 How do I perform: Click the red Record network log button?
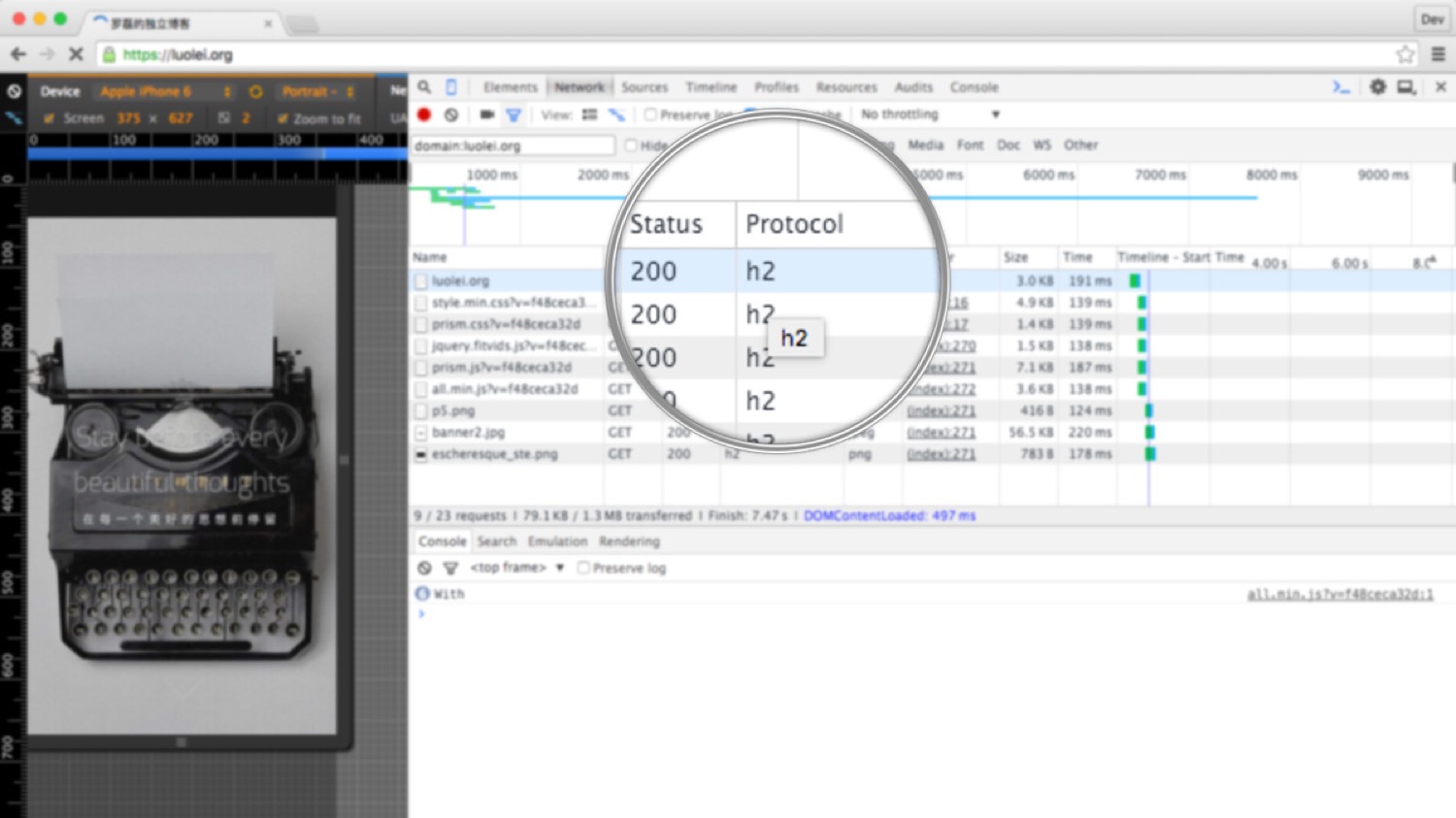click(424, 115)
